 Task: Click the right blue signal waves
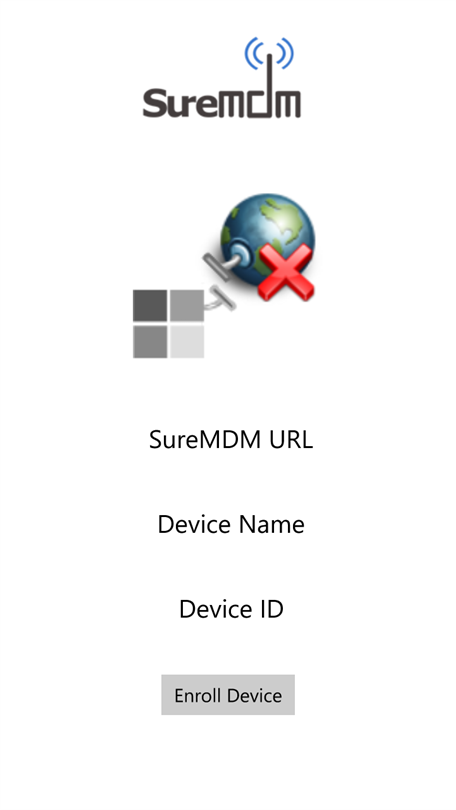pyautogui.click(x=286, y=53)
